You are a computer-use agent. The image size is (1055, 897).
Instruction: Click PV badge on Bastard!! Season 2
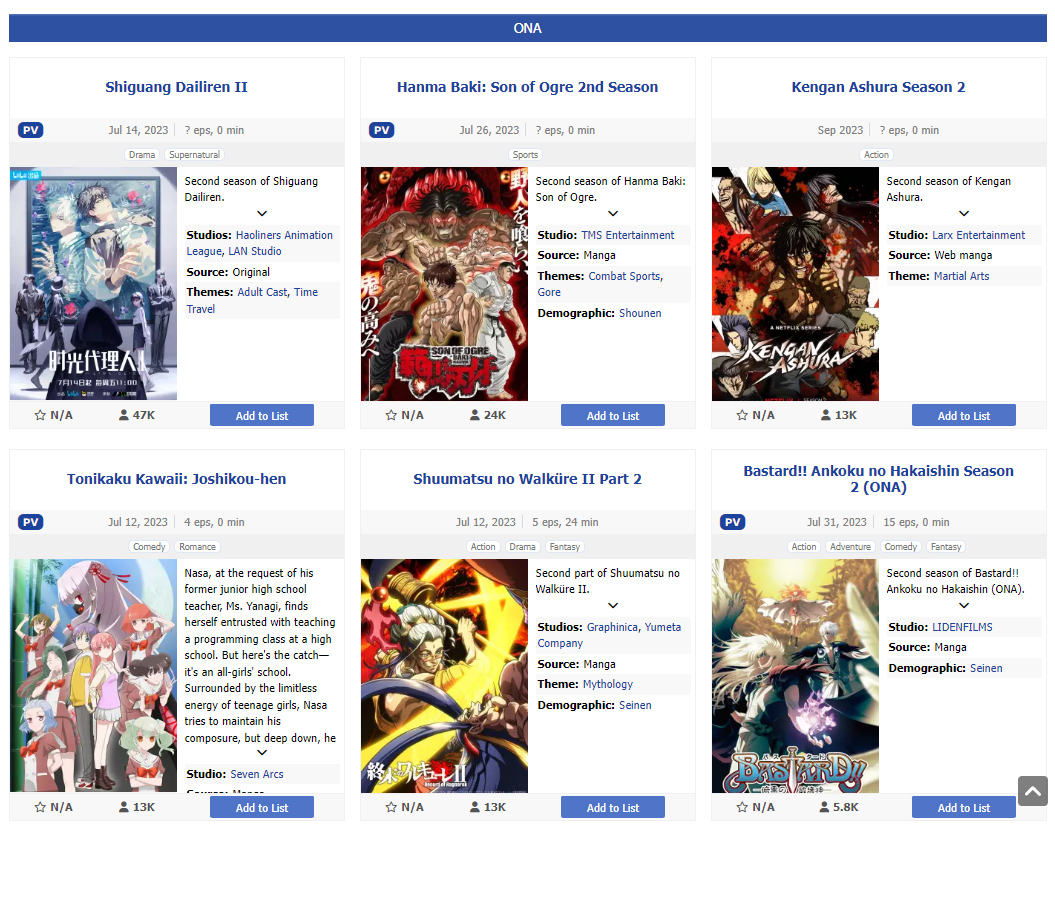click(x=733, y=522)
